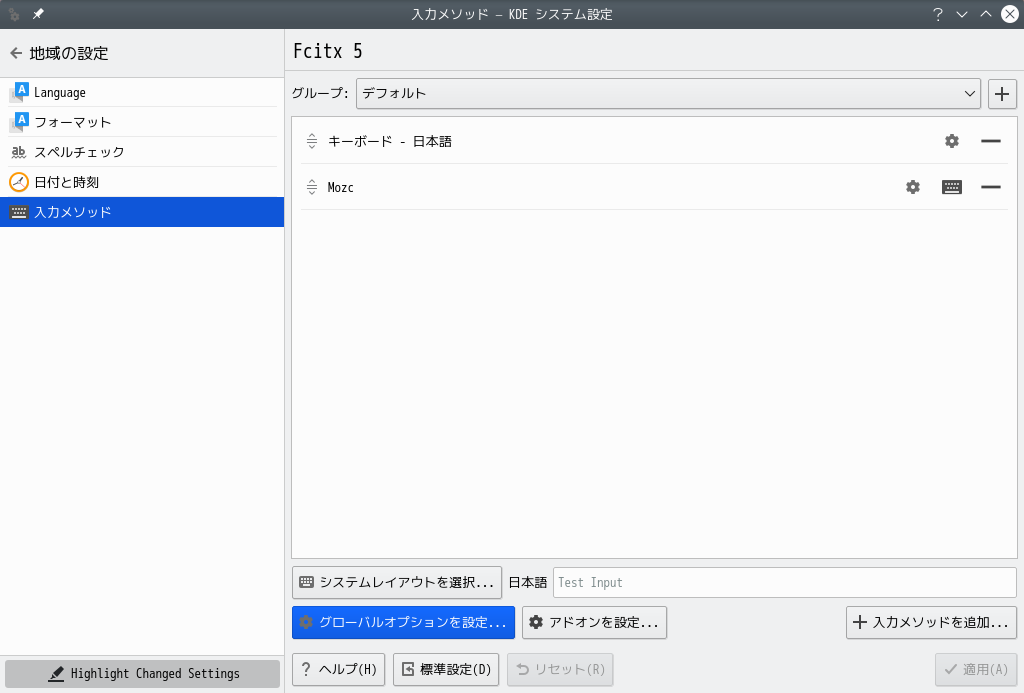1024x693 pixels.
Task: Select the キーボード - 日本語 list row
Action: point(654,141)
